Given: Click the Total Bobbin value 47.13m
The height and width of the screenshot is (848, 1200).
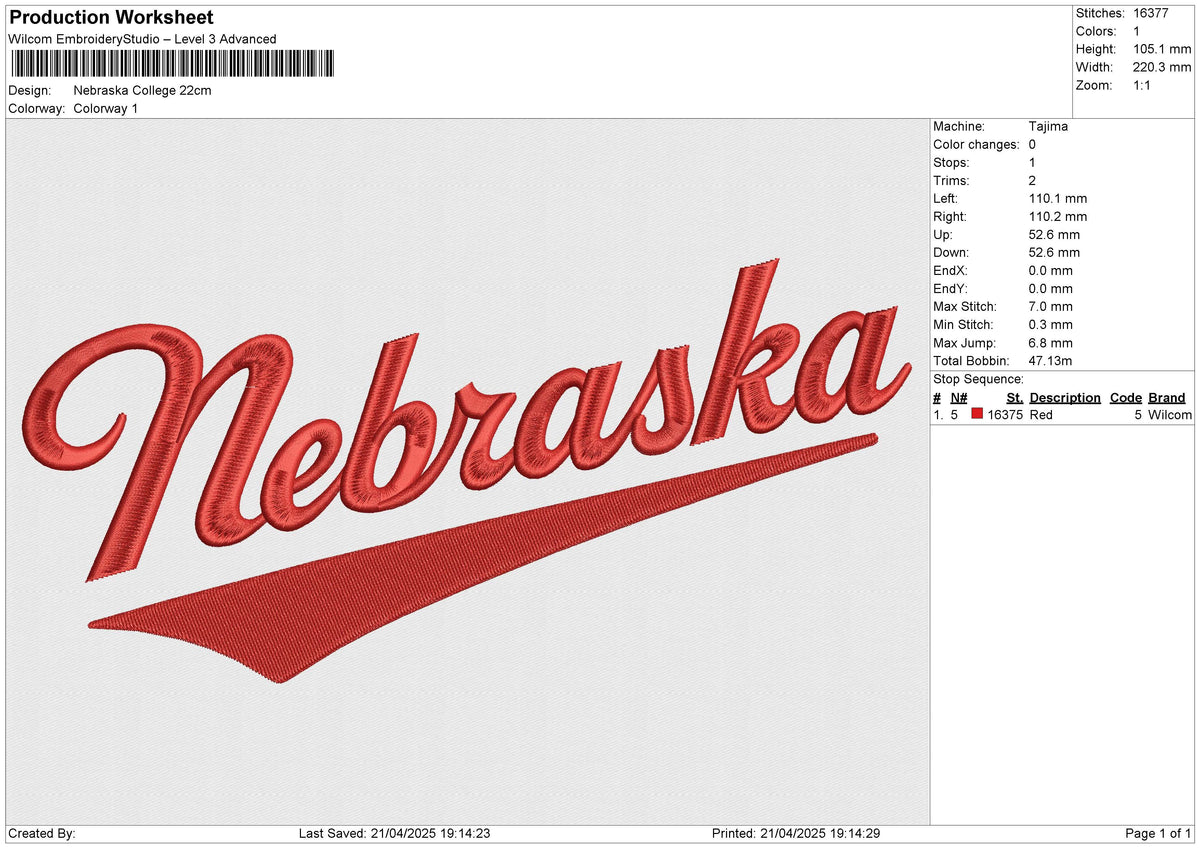Looking at the screenshot, I should tap(1054, 360).
